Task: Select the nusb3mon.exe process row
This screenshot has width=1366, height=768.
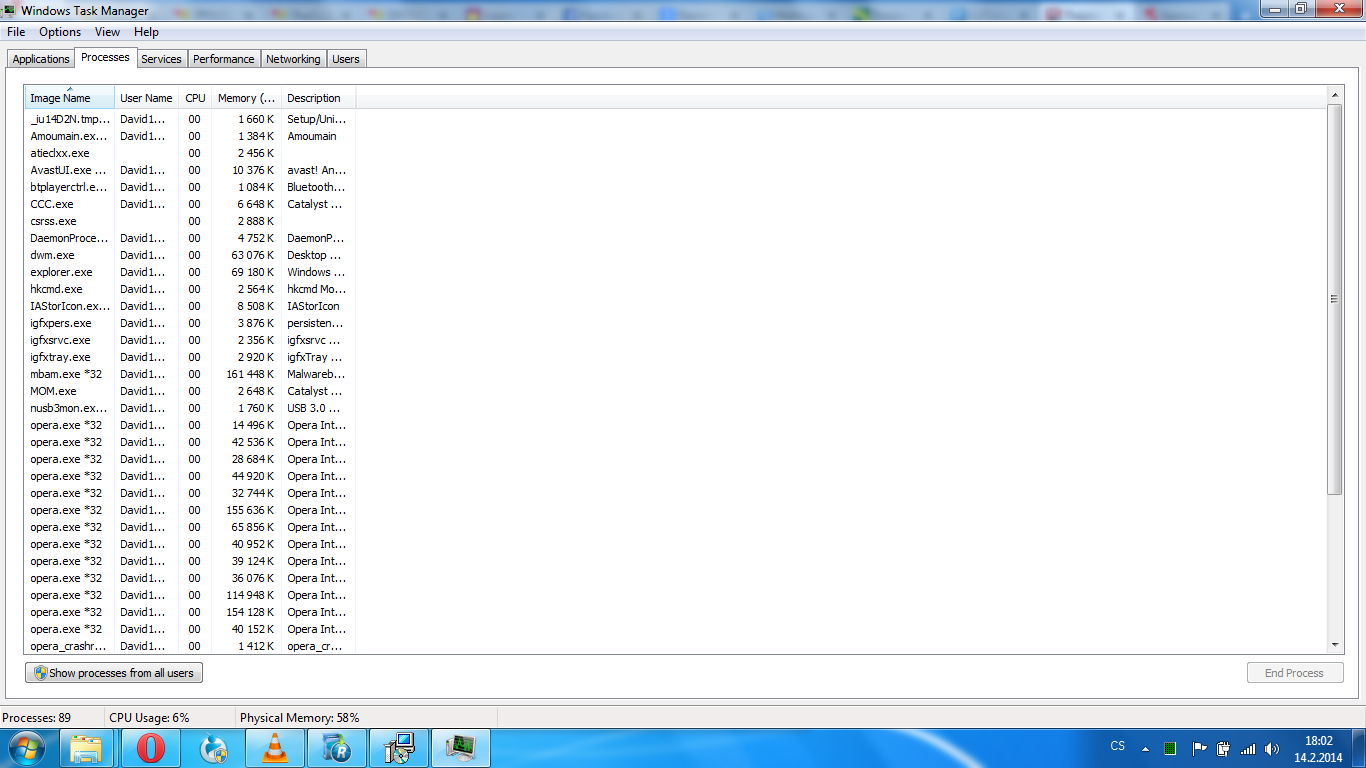Action: tap(190, 408)
